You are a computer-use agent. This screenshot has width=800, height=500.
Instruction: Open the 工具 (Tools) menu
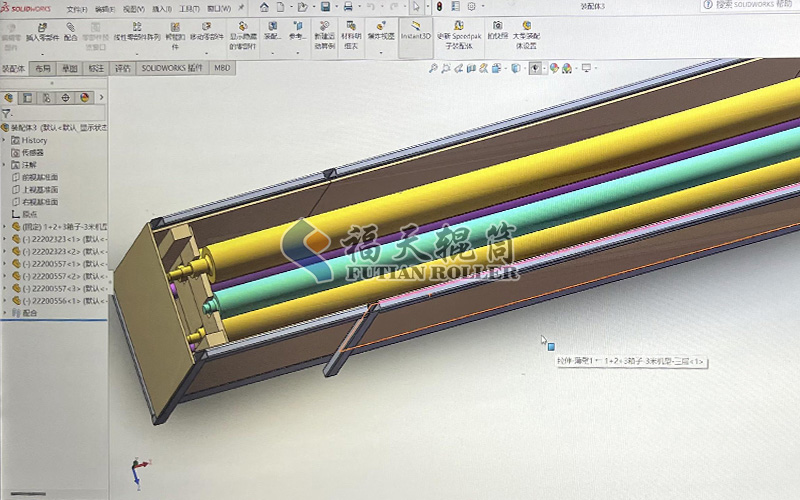(x=188, y=8)
